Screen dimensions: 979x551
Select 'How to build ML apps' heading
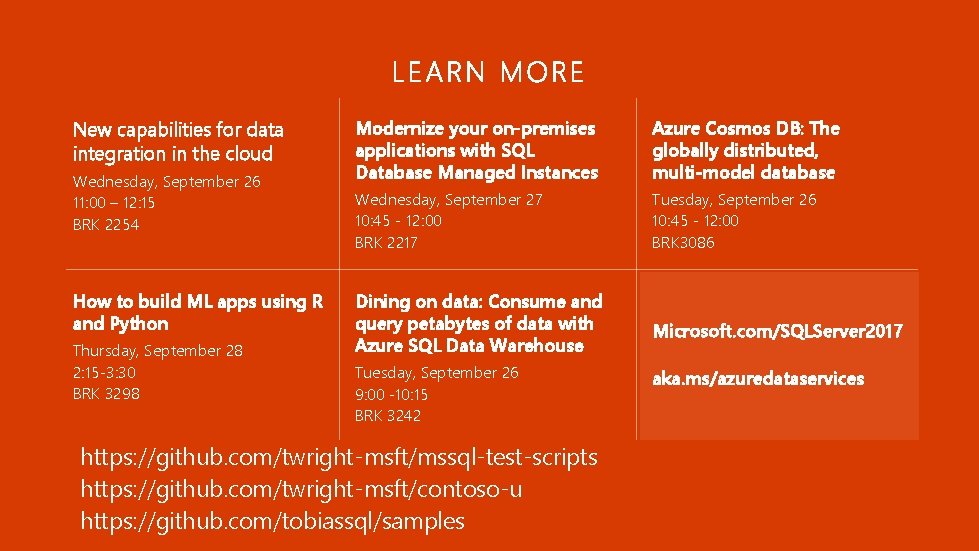tap(198, 313)
